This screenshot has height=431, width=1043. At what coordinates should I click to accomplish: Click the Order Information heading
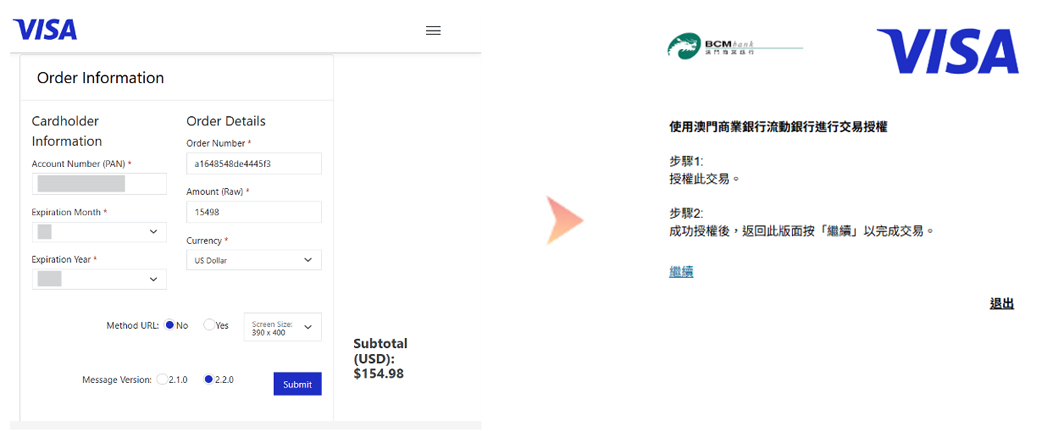(x=100, y=78)
